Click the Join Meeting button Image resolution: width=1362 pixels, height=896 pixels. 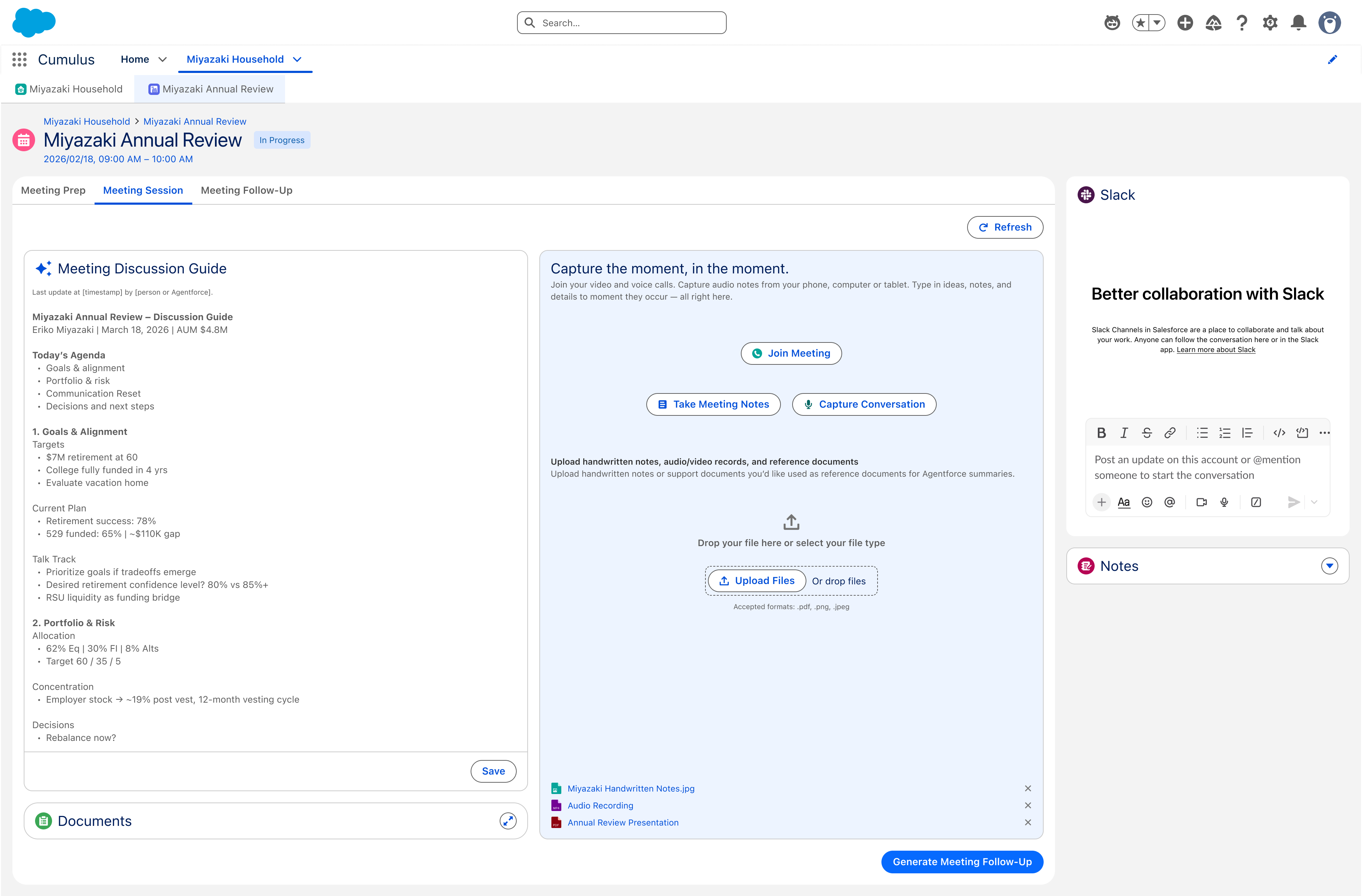coord(791,353)
